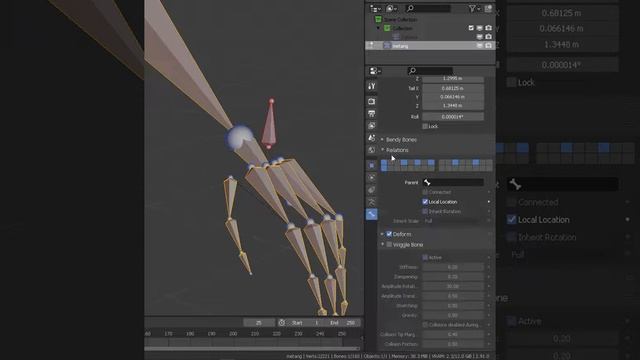Click the timeline End frame field
The width and height of the screenshot is (640, 360).
pyautogui.click(x=343, y=322)
